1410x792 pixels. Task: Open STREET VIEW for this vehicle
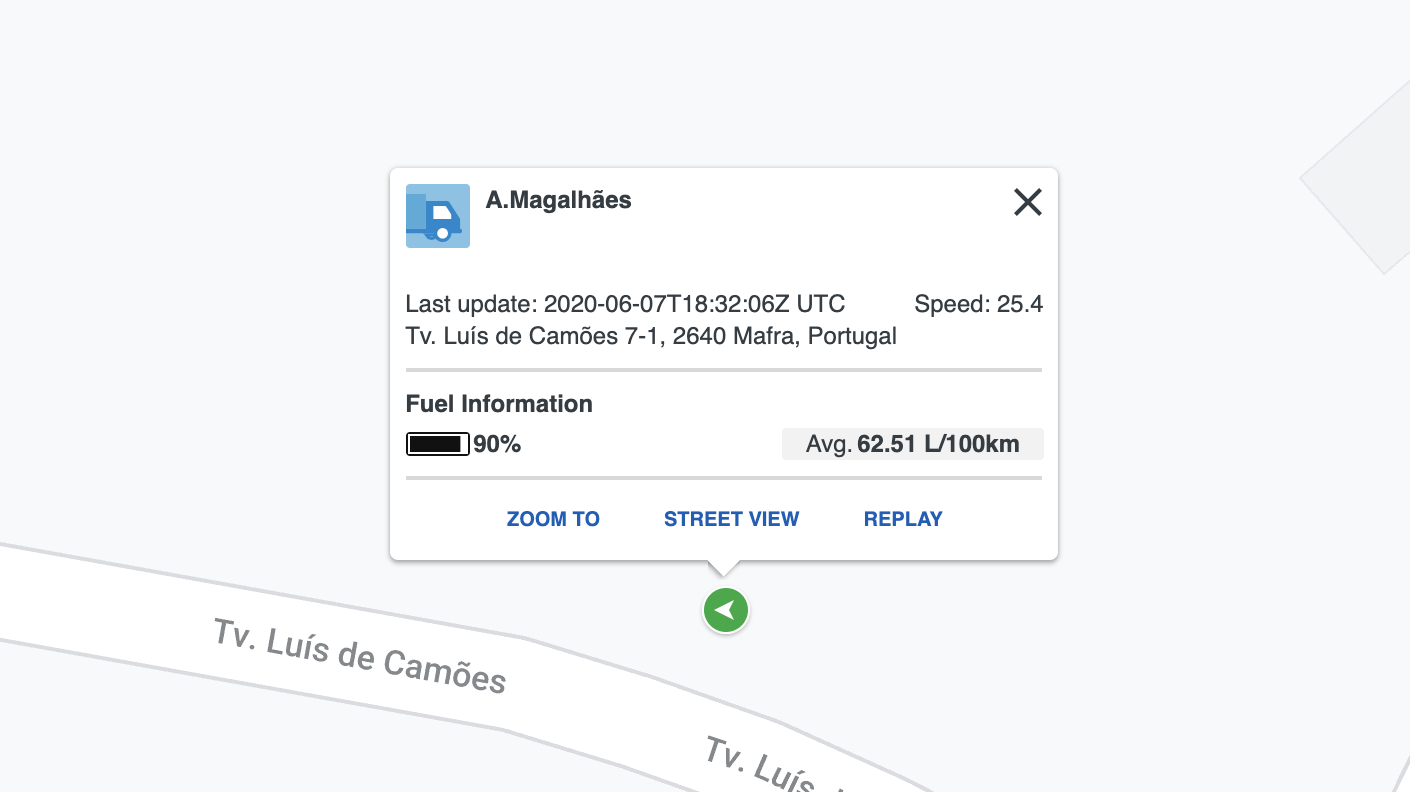[x=732, y=519]
